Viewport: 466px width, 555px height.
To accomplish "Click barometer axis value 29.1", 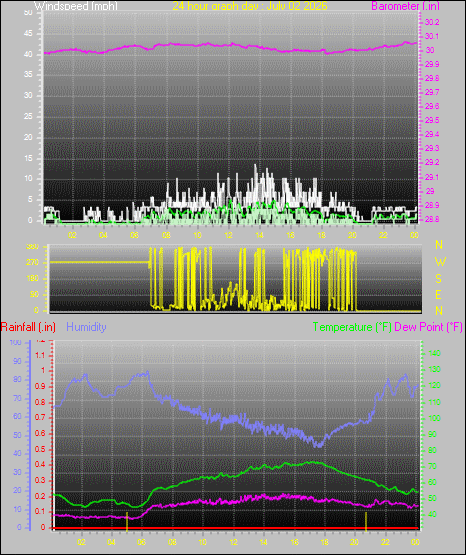I will pyautogui.click(x=432, y=177).
